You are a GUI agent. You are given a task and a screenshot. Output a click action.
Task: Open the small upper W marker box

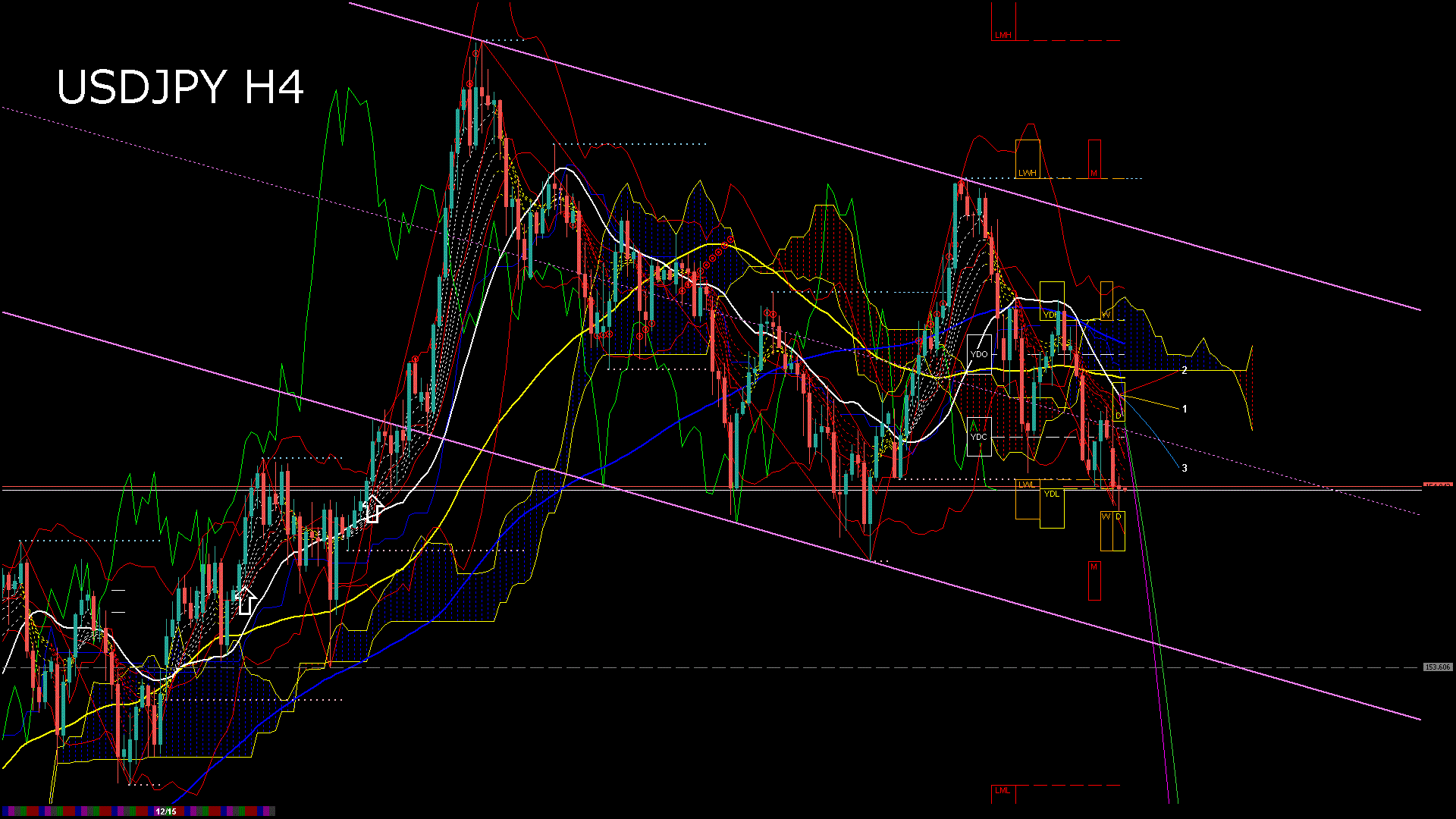[1106, 315]
